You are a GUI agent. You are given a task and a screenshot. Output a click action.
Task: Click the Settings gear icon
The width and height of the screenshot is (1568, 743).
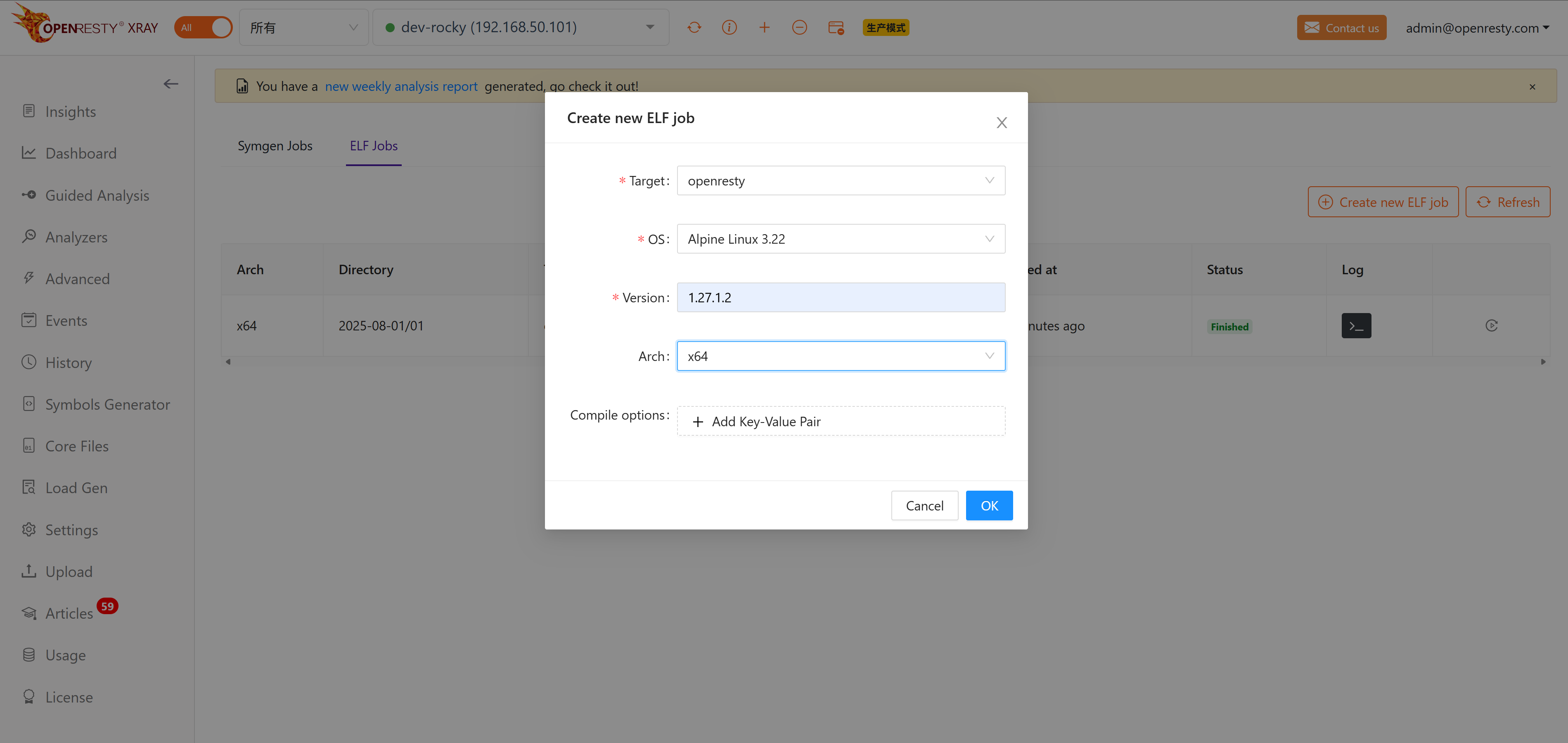(28, 529)
